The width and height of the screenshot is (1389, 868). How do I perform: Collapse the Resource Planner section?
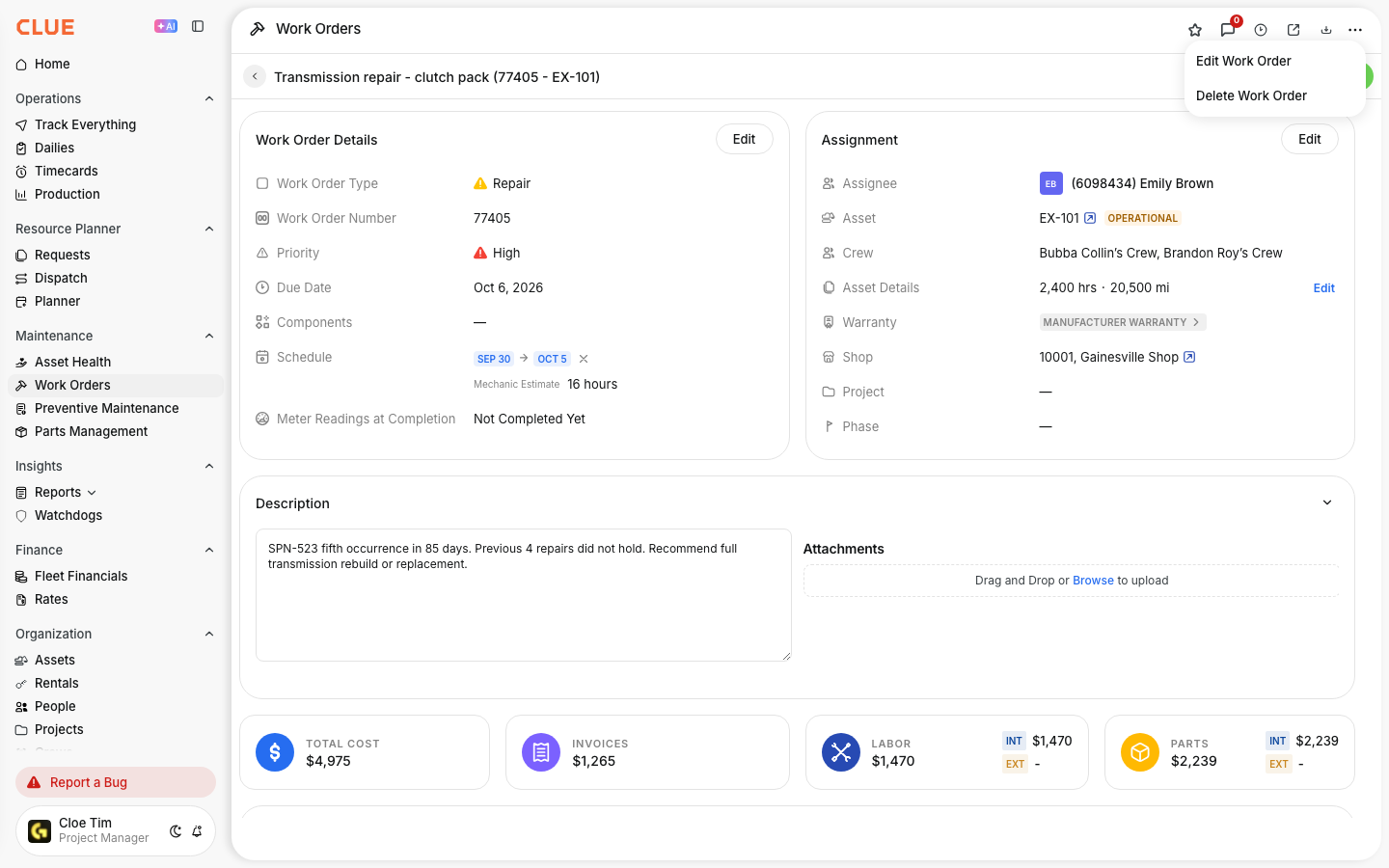[x=209, y=229]
